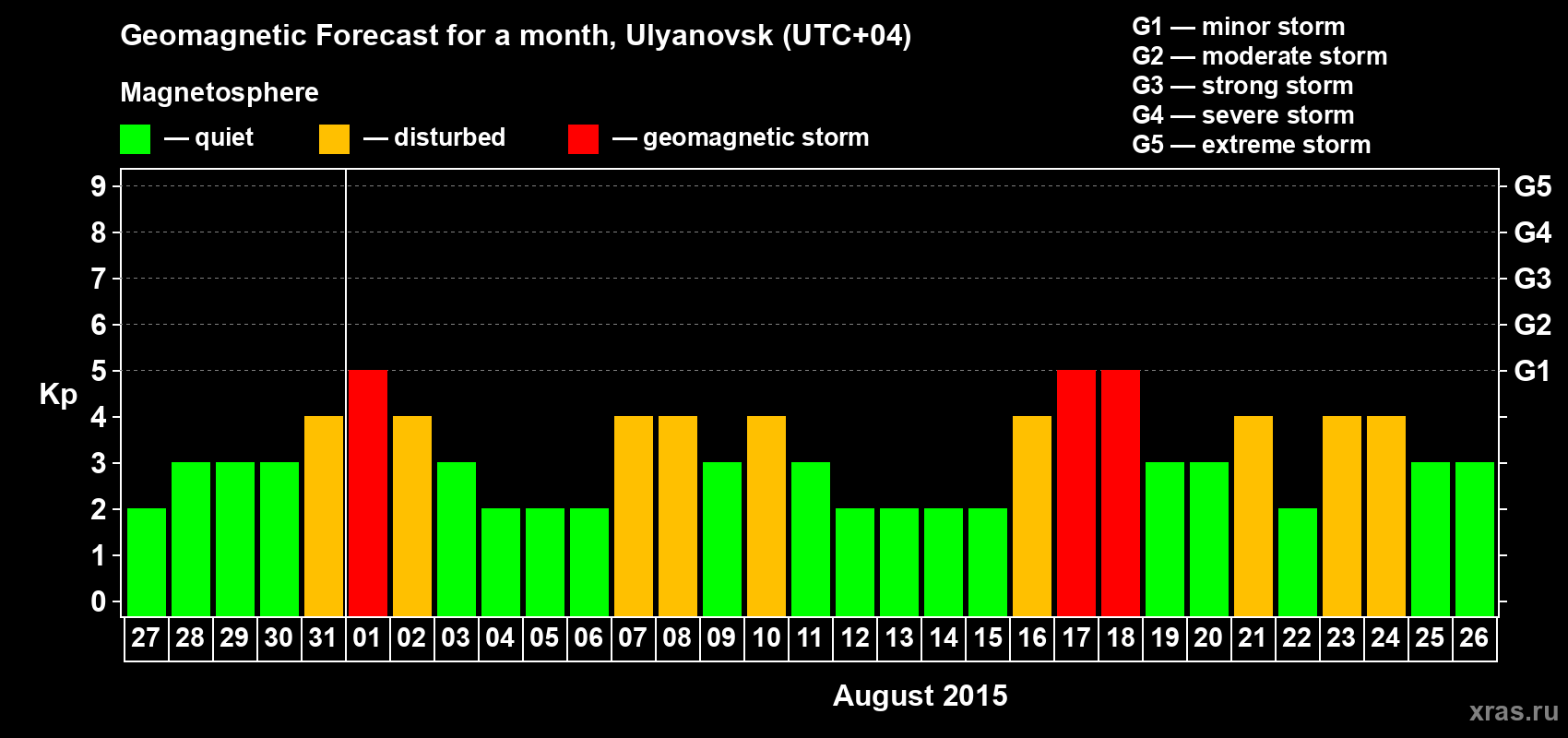Click the orange bar for day 02

[412, 516]
